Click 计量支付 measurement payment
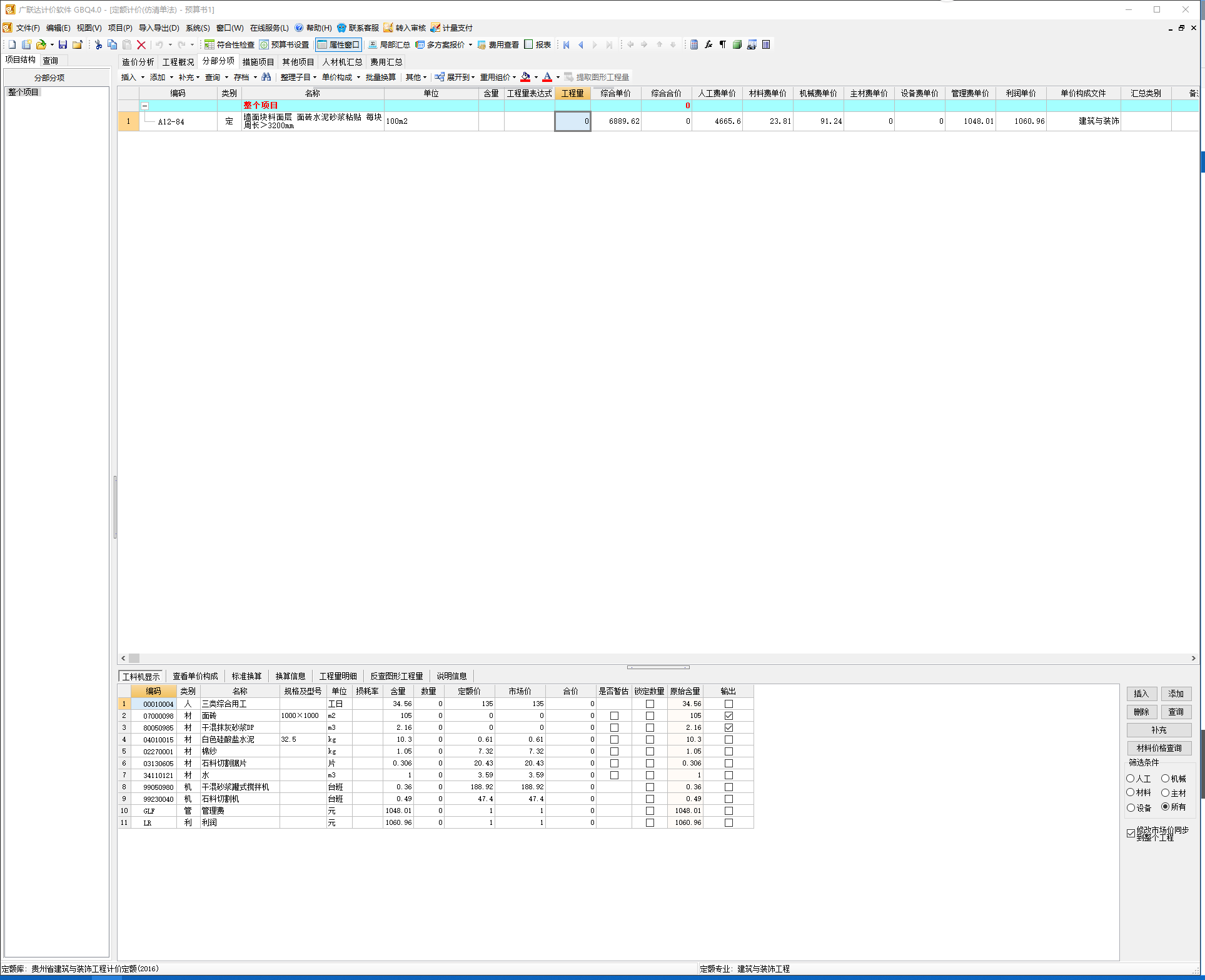Screen dimensions: 1205x980 pos(451,28)
